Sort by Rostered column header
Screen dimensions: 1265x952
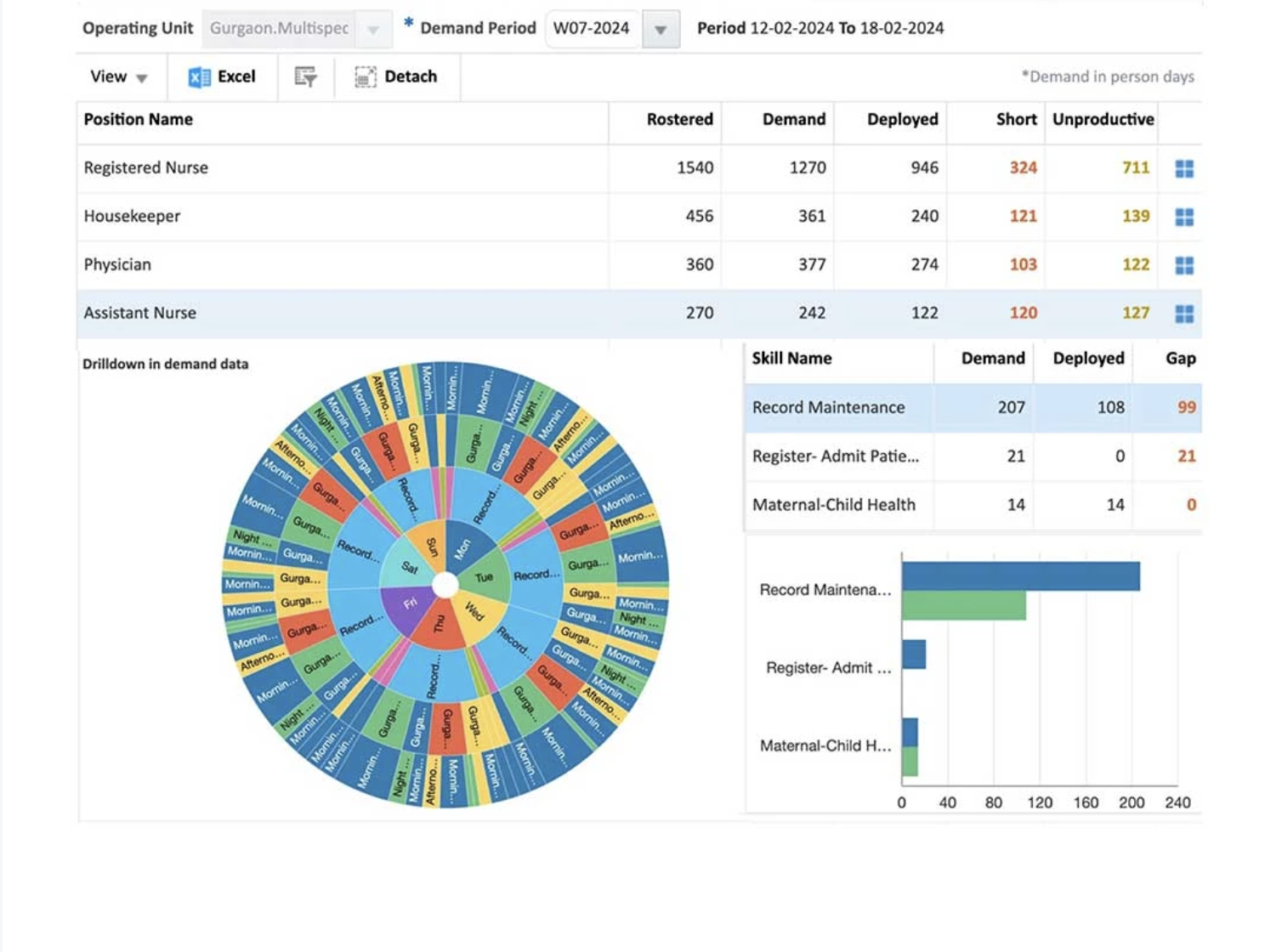click(x=679, y=119)
